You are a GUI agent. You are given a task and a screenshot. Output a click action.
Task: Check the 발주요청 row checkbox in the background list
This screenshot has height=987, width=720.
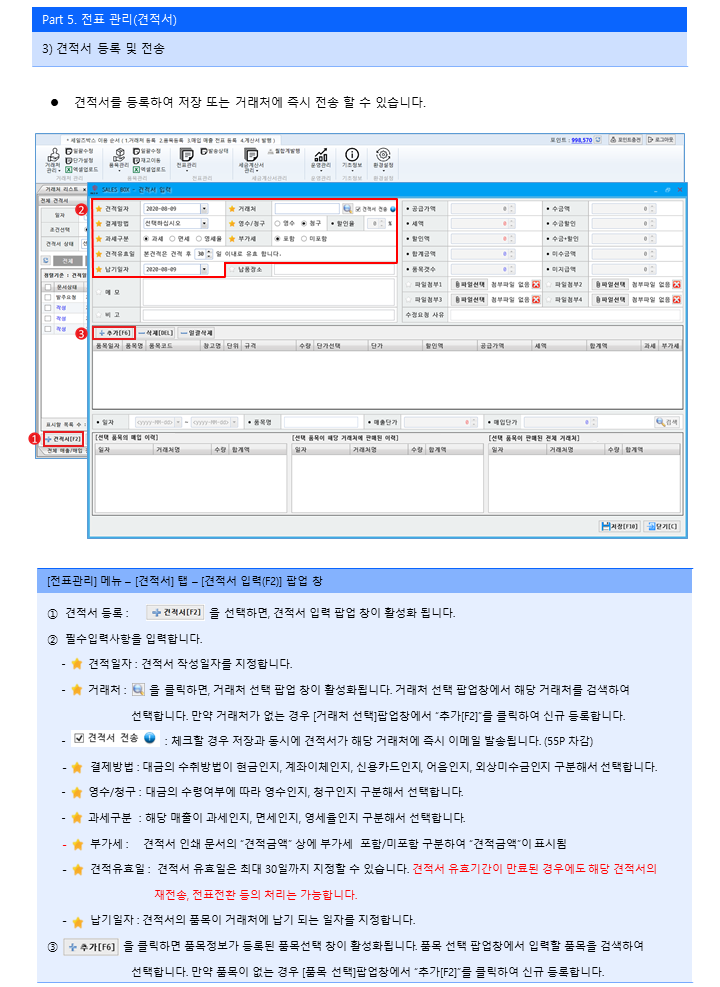tap(48, 297)
